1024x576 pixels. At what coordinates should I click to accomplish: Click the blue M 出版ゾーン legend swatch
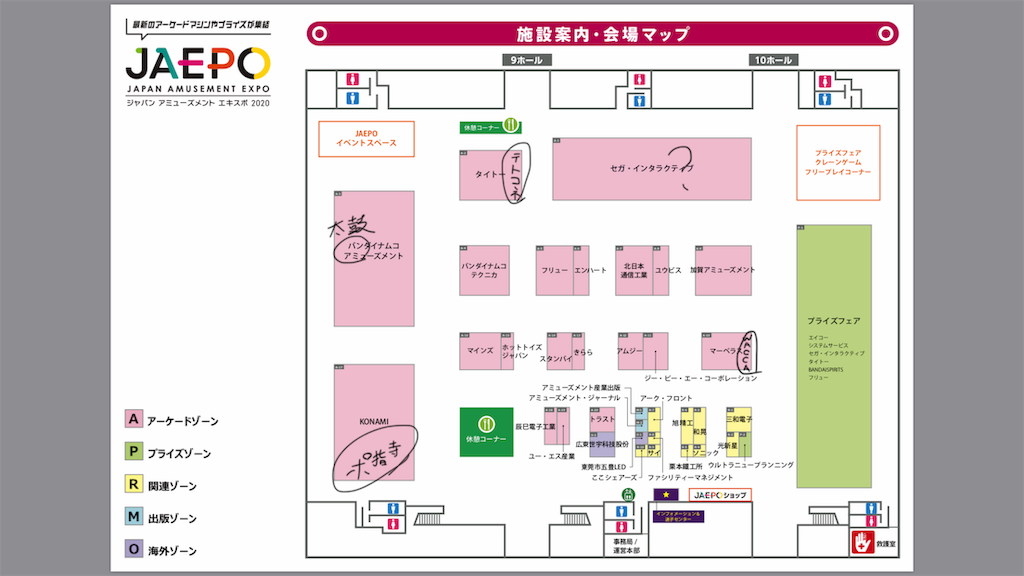(x=134, y=517)
